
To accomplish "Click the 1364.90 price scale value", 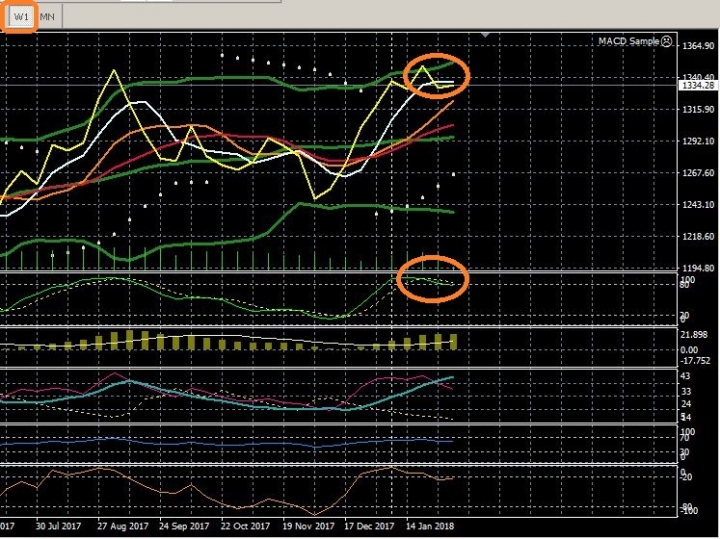I will click(x=696, y=46).
